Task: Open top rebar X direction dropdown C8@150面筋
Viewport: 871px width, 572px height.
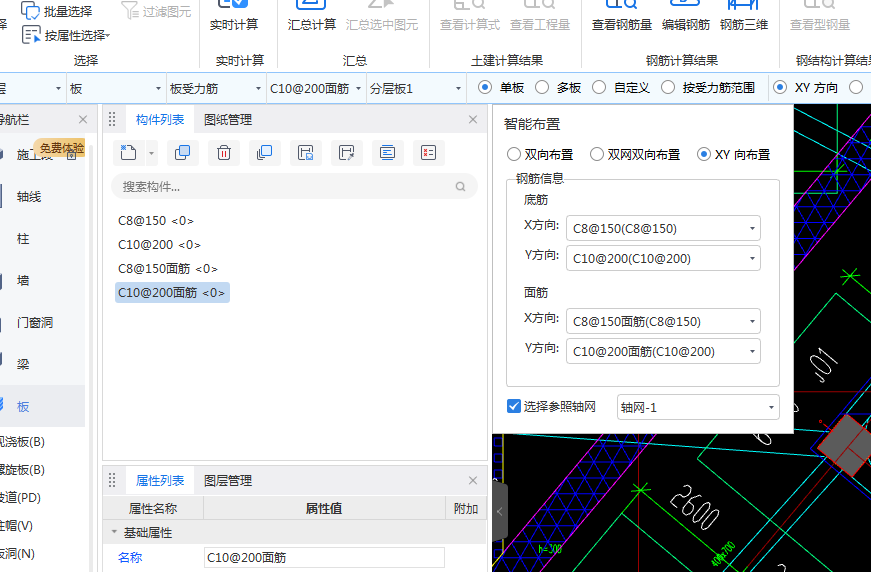Action: (x=663, y=321)
